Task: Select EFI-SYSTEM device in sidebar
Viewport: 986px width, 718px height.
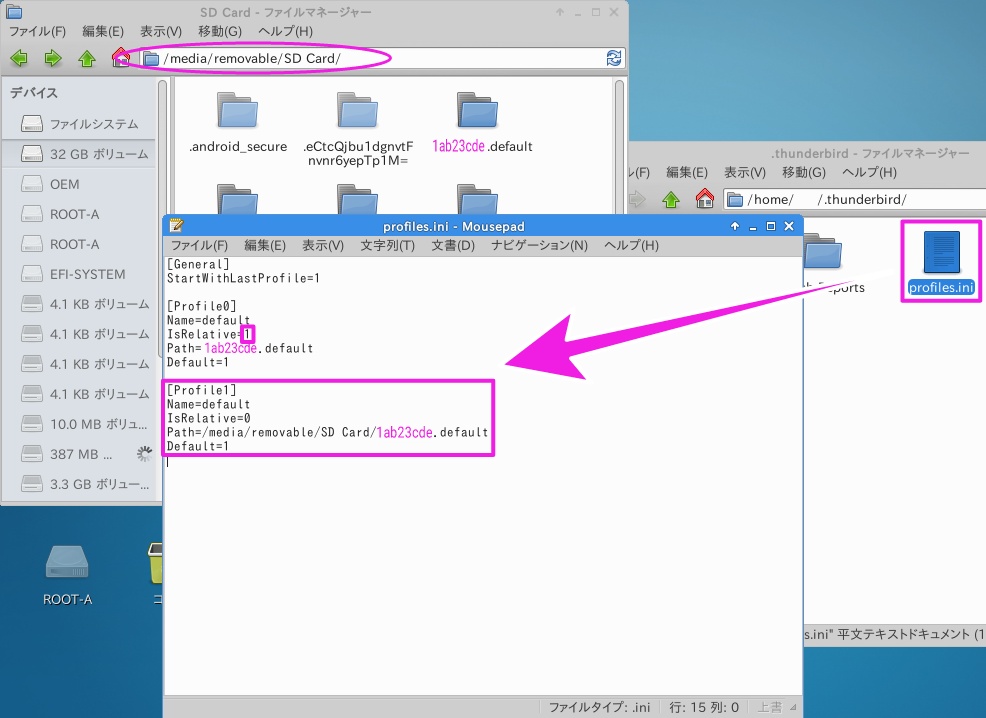Action: [79, 274]
